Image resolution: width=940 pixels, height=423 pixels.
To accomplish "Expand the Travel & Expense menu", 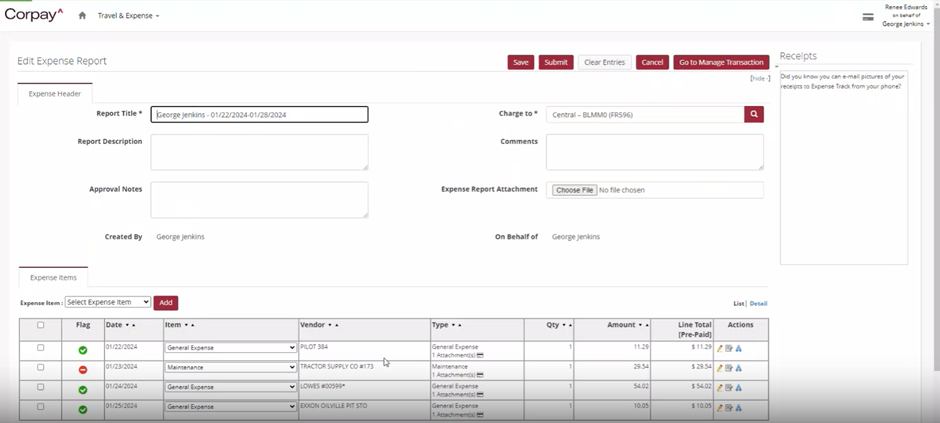I will (128, 16).
